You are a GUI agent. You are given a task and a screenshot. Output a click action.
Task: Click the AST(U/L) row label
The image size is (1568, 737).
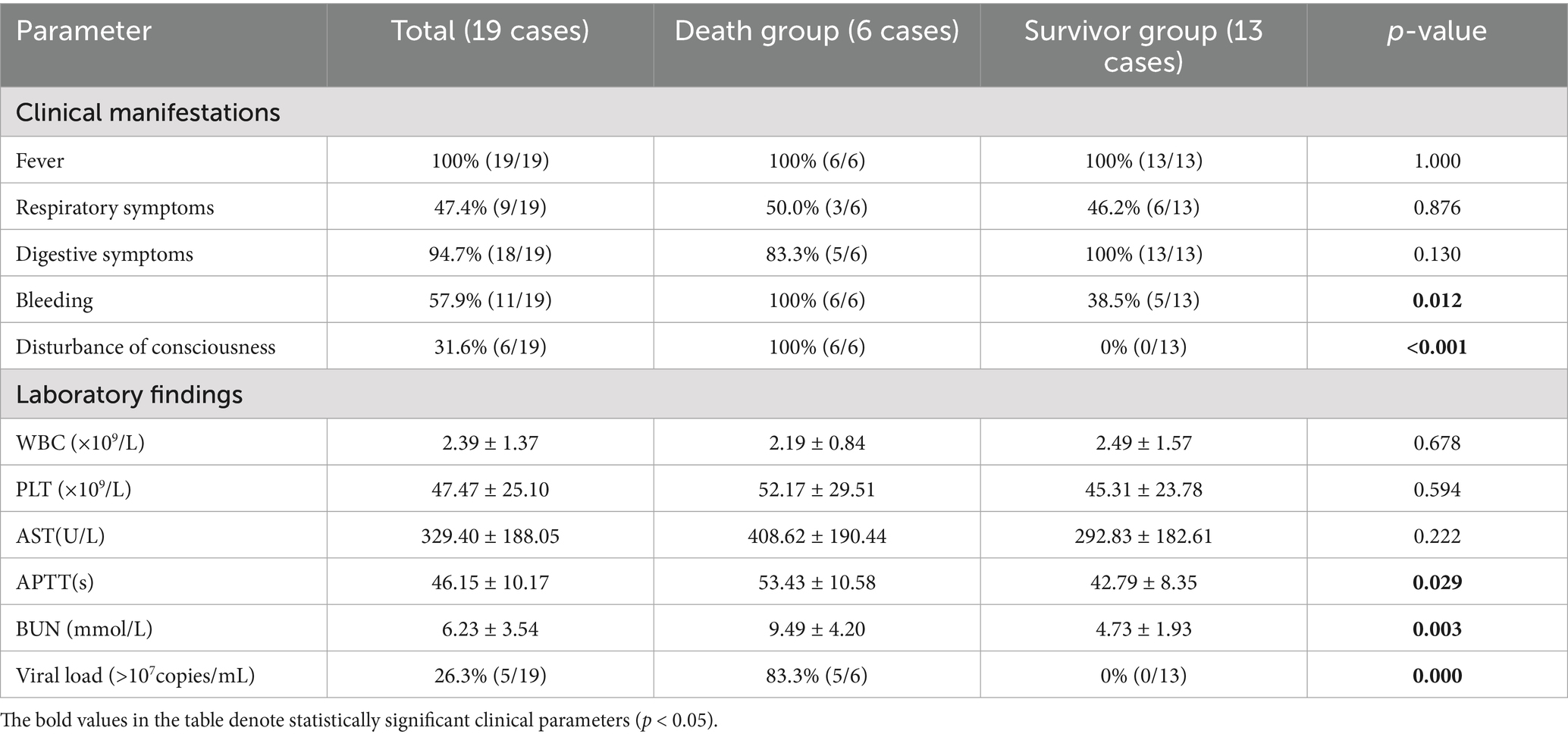(x=61, y=536)
